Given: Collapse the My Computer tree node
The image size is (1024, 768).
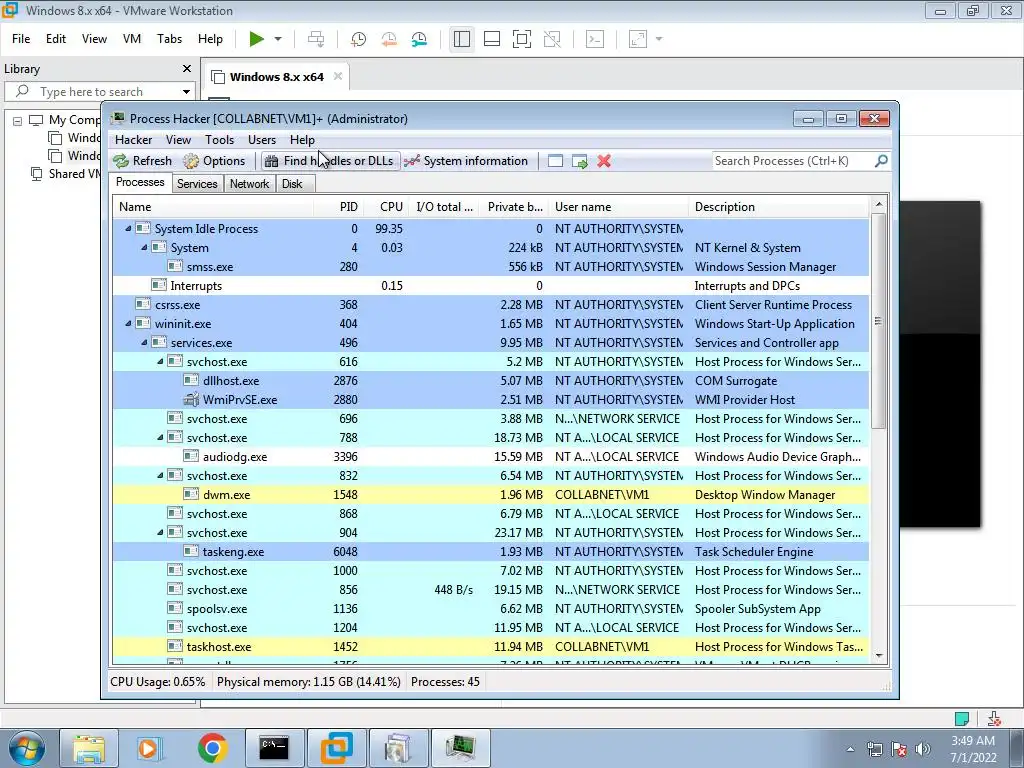Looking at the screenshot, I should click(18, 121).
